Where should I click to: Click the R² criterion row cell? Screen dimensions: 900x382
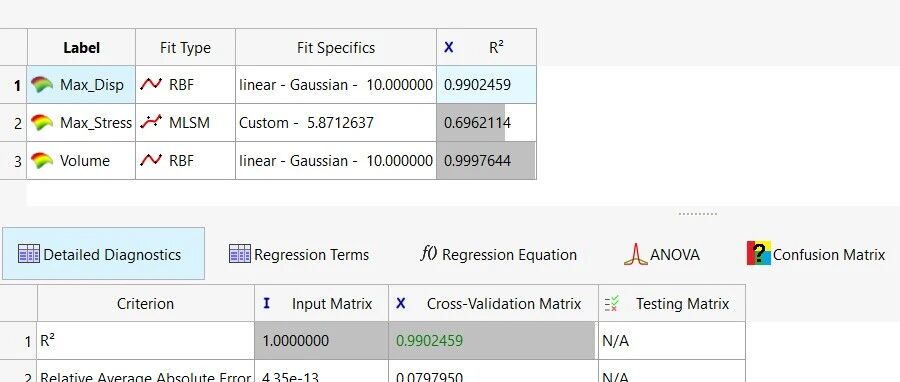point(146,341)
